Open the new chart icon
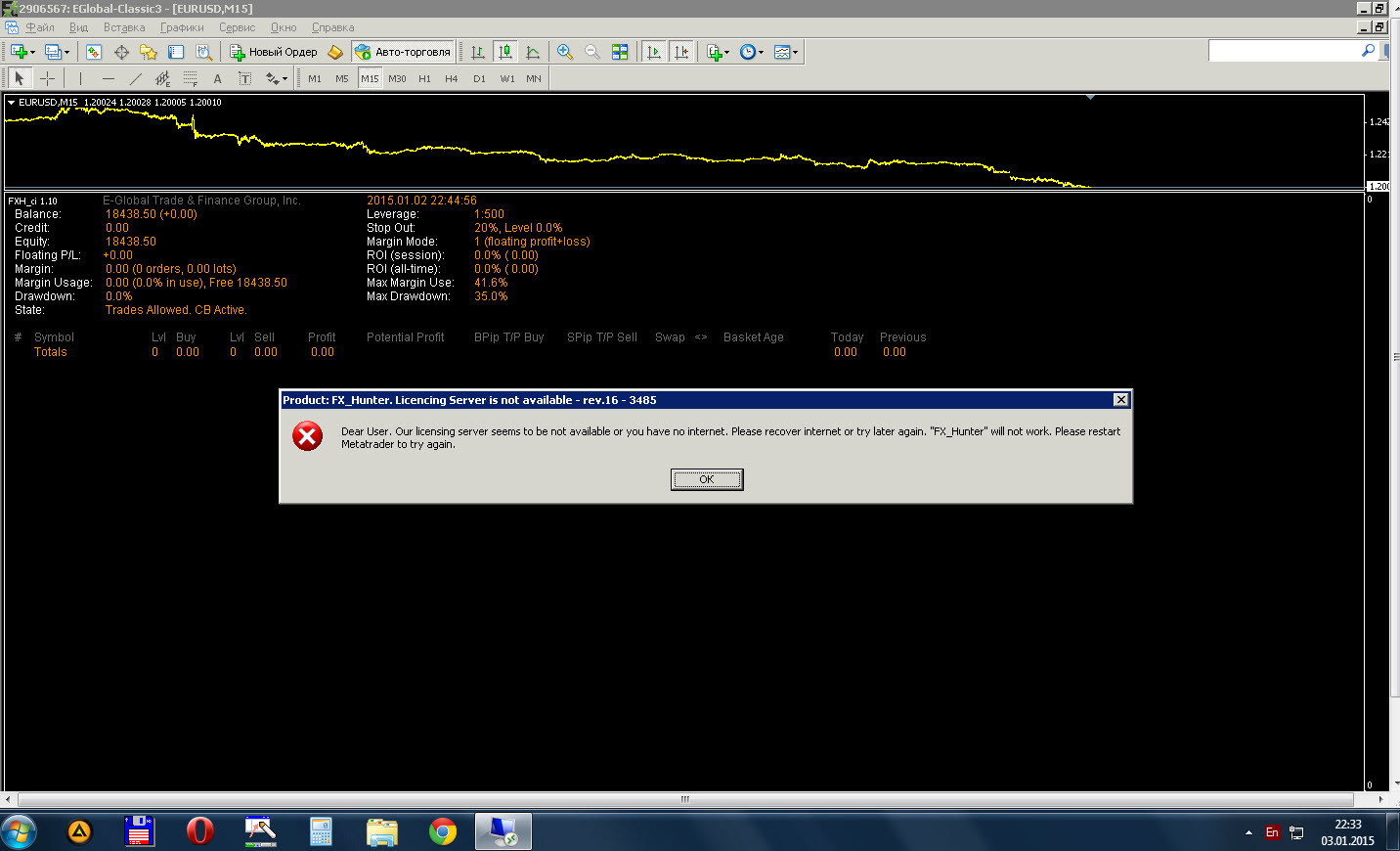The width and height of the screenshot is (1400, 851). coord(18,52)
